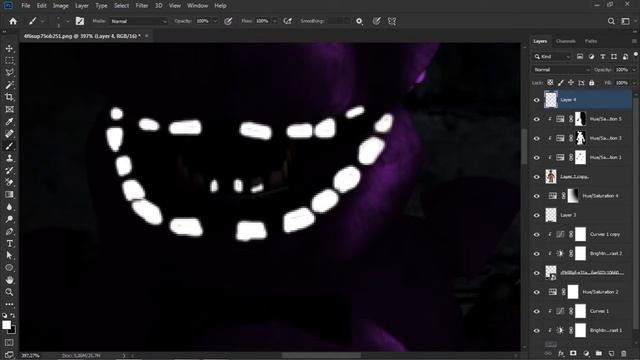Select the Layer 1 copy layer

click(588, 177)
